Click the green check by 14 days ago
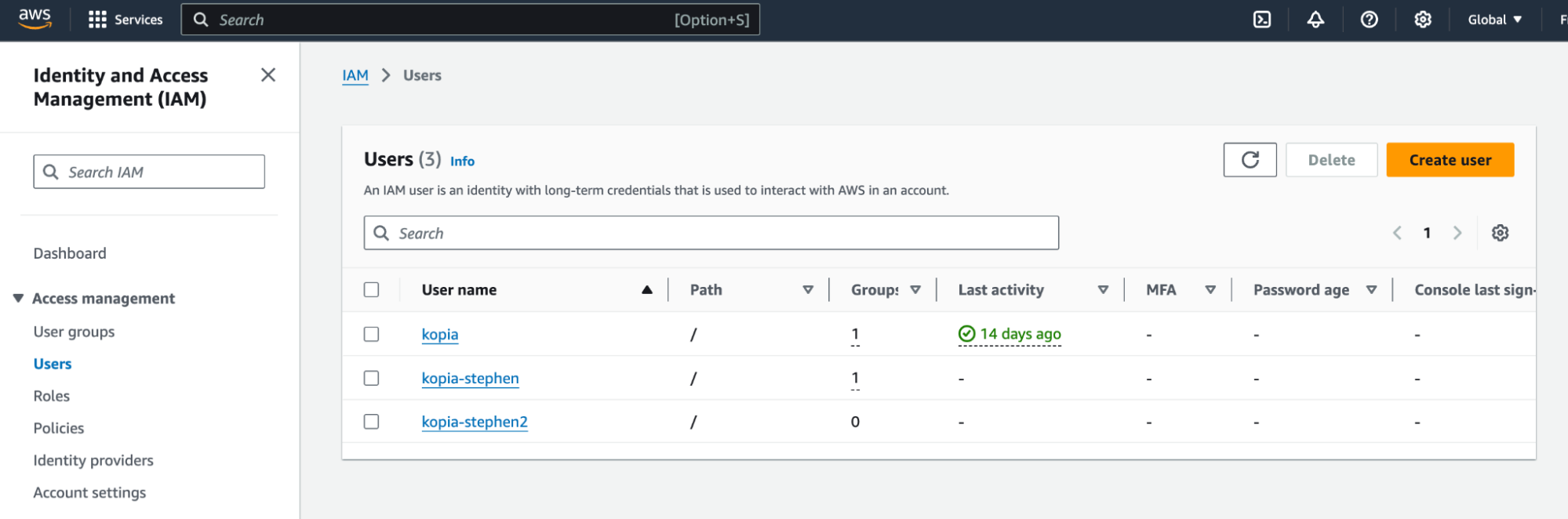The height and width of the screenshot is (519, 1568). pos(966,334)
